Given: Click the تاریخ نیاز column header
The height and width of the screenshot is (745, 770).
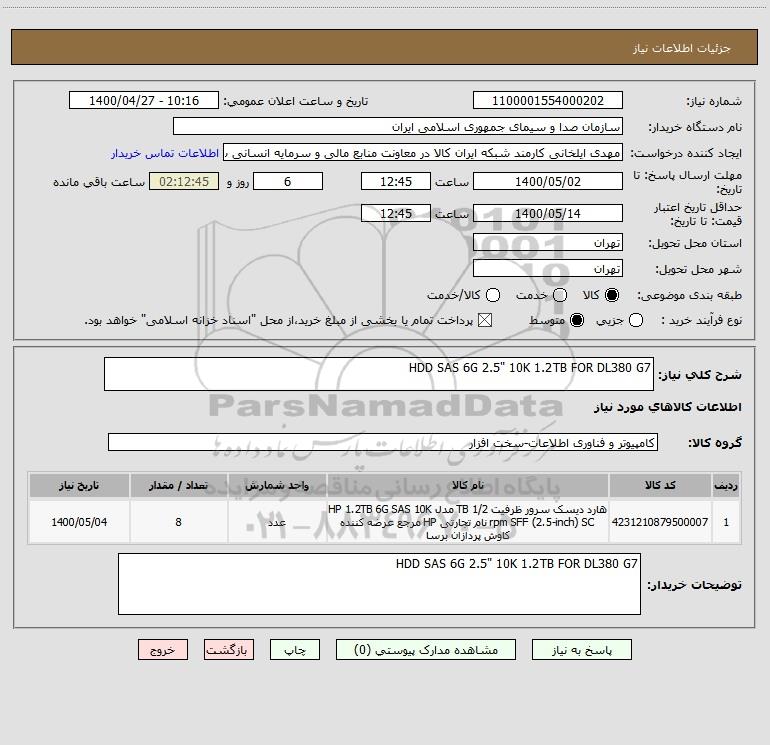Looking at the screenshot, I should click(x=79, y=485).
